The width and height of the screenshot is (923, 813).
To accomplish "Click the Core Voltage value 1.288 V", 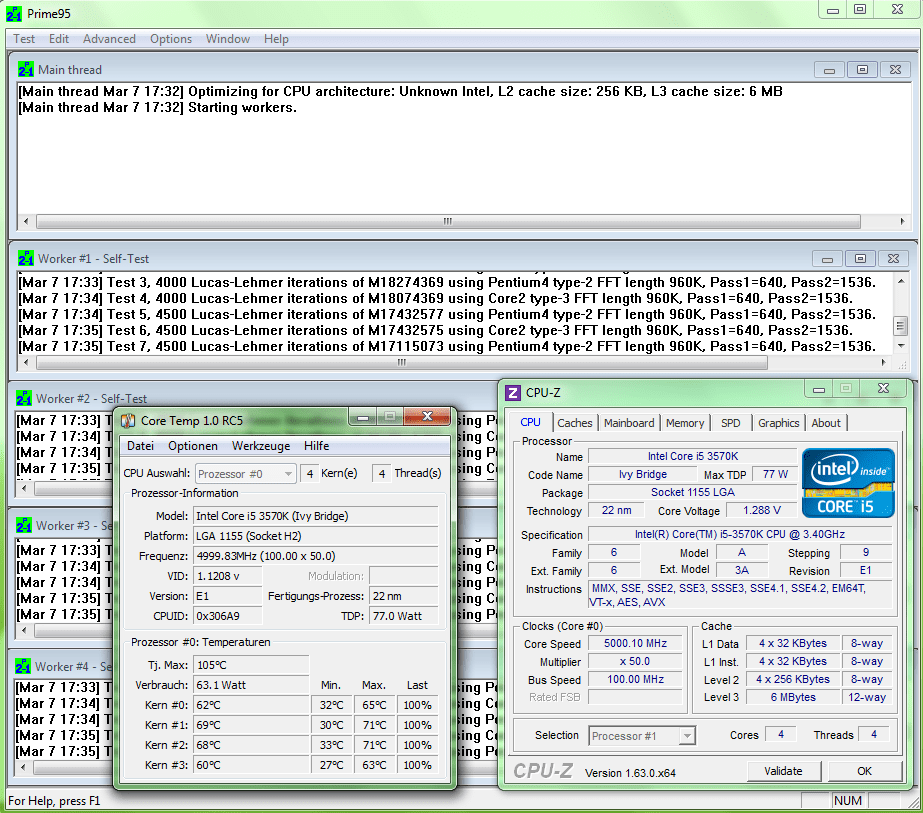I will tap(762, 510).
